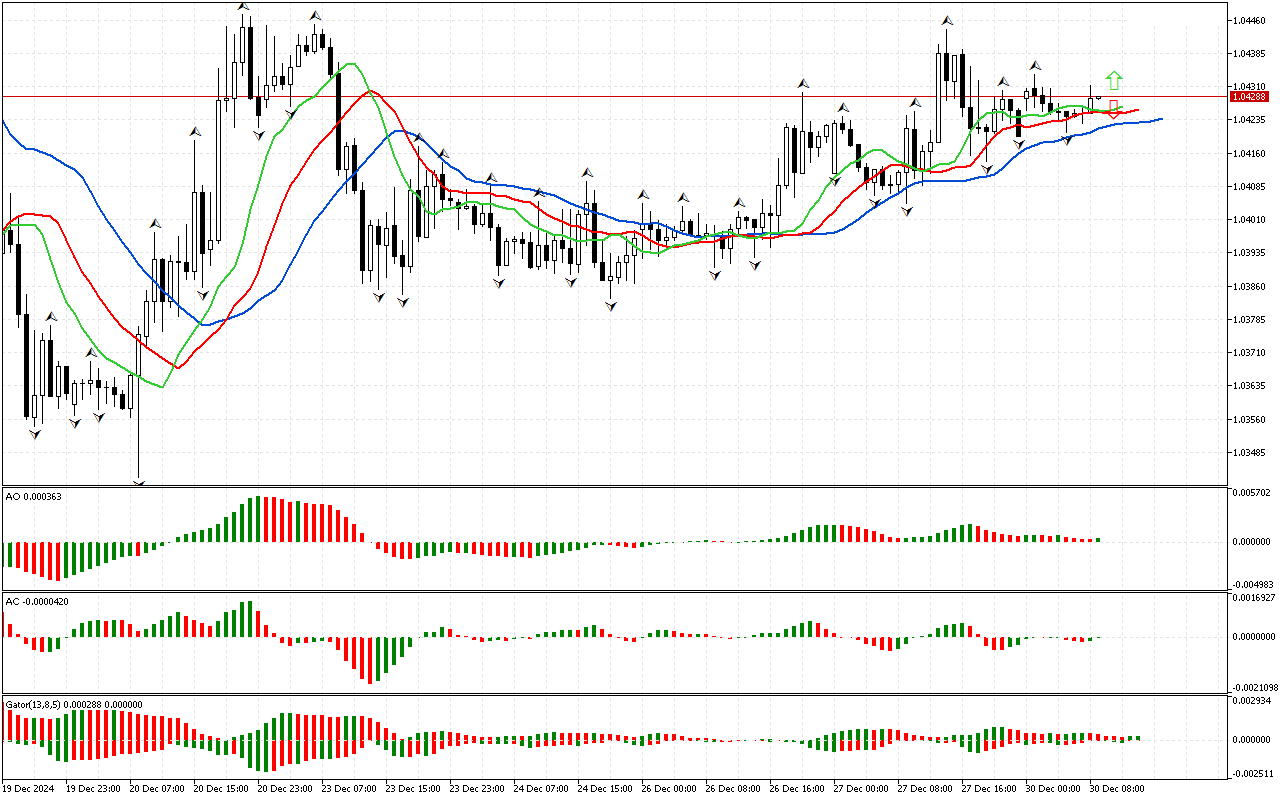Click the 23 Dec 07:00 time label
Viewport: 1280px width, 800px height.
point(350,788)
